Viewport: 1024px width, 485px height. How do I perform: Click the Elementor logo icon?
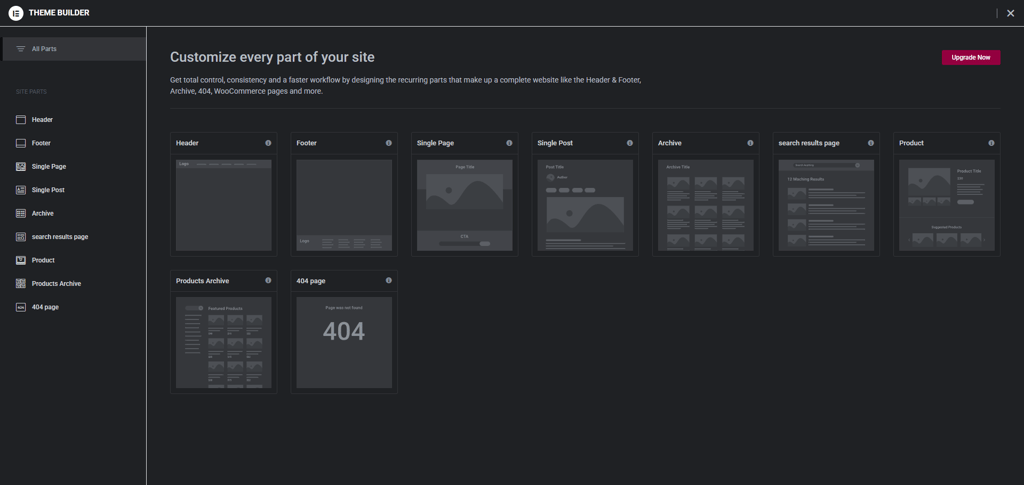click(x=16, y=13)
